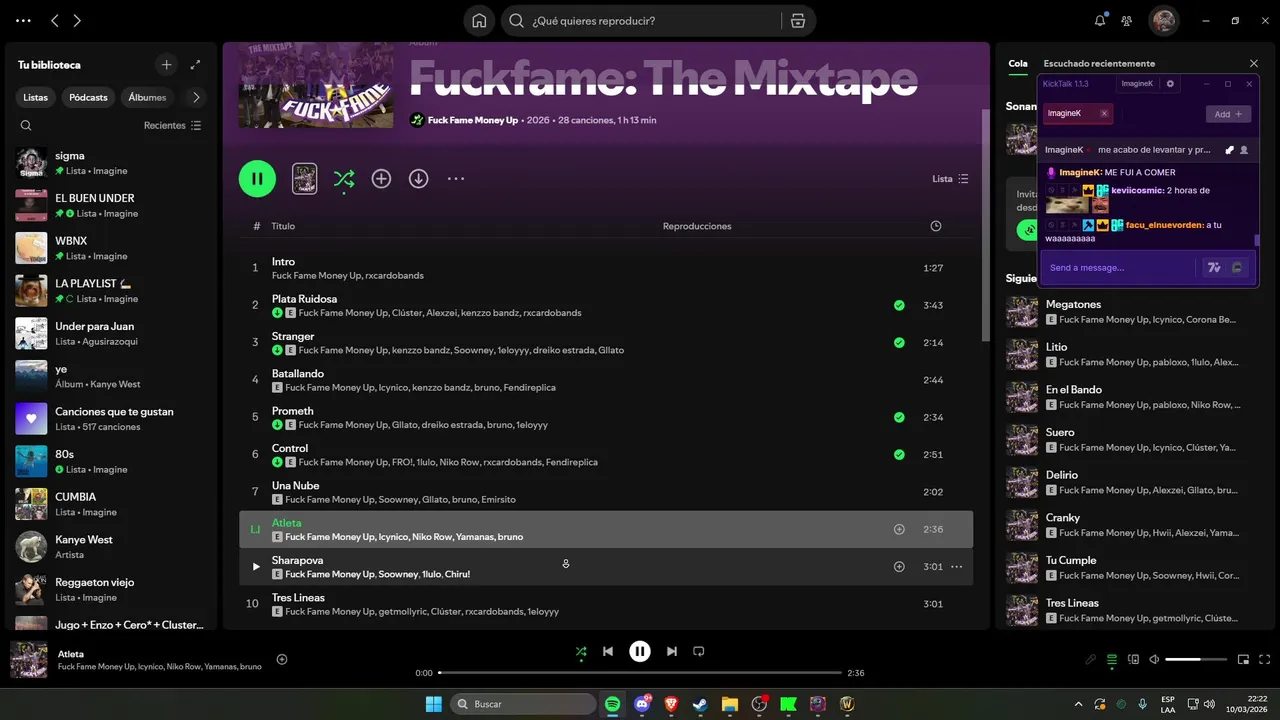Open the KickTalk settings gear

(1171, 84)
